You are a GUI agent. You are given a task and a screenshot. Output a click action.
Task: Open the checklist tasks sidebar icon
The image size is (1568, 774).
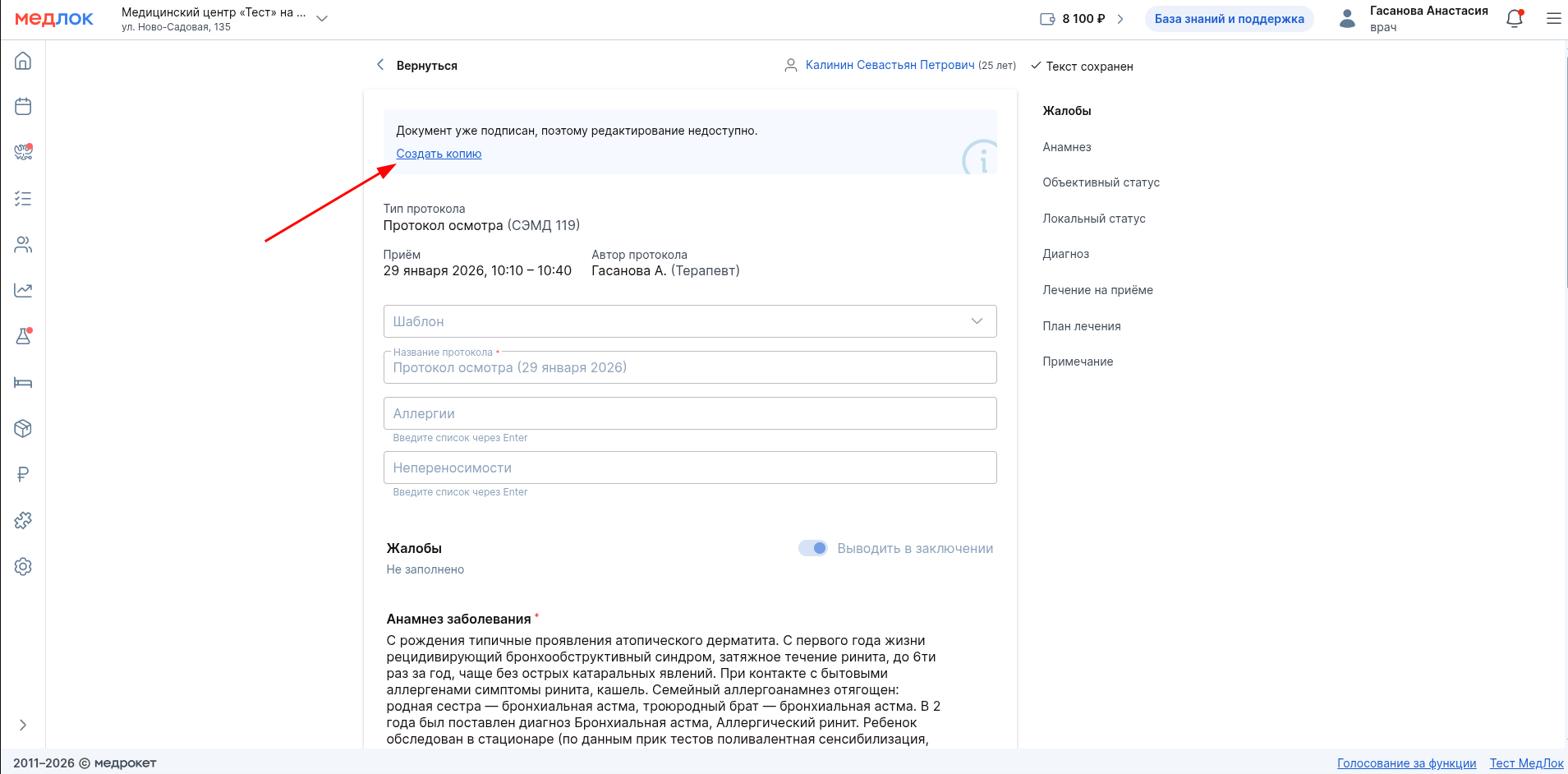(23, 199)
